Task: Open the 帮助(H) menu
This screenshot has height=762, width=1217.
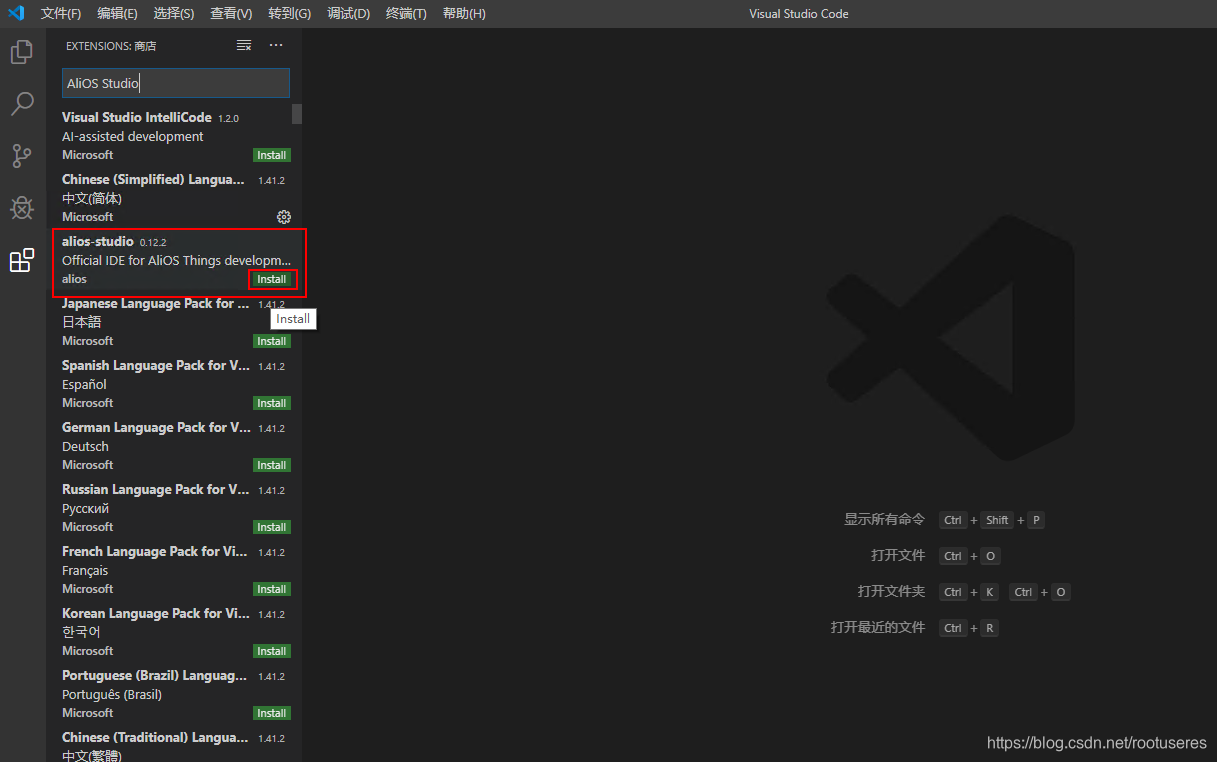Action: (x=464, y=13)
